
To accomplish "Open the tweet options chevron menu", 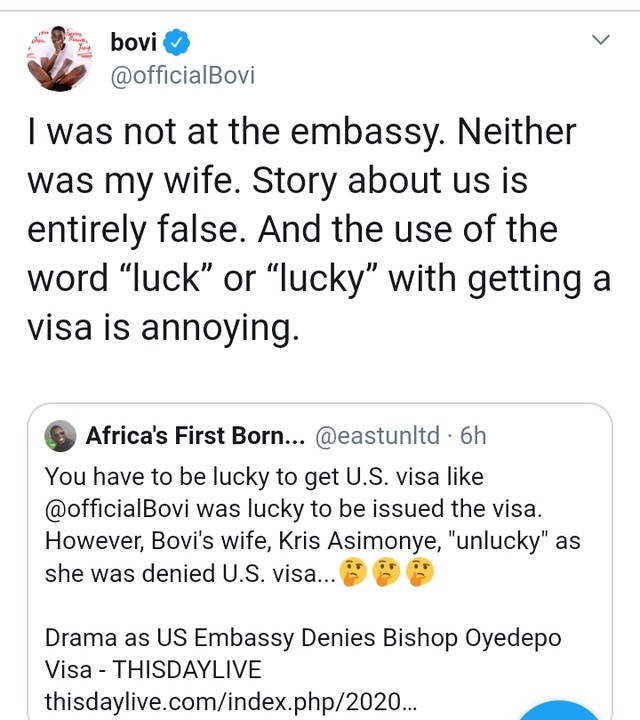I will click(x=601, y=41).
